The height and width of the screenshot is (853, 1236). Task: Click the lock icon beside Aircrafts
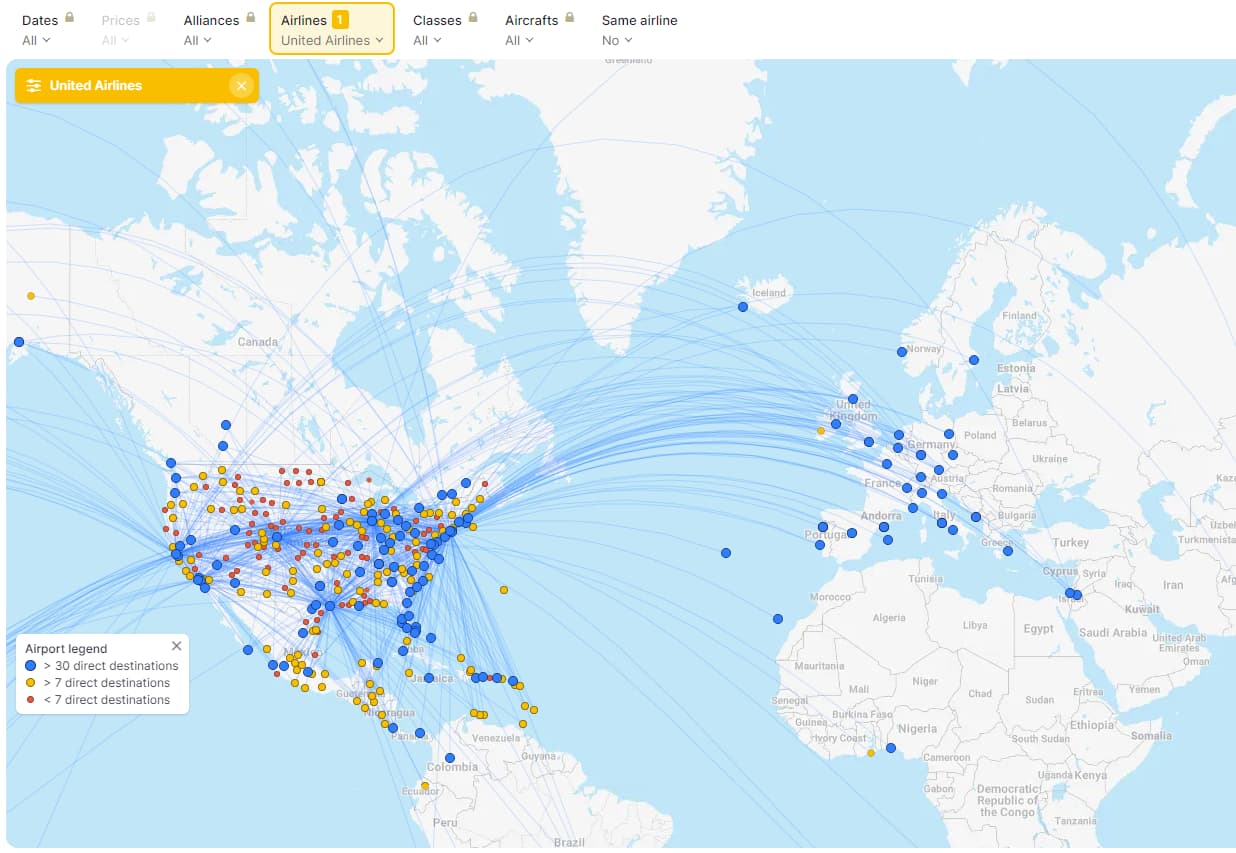(569, 18)
